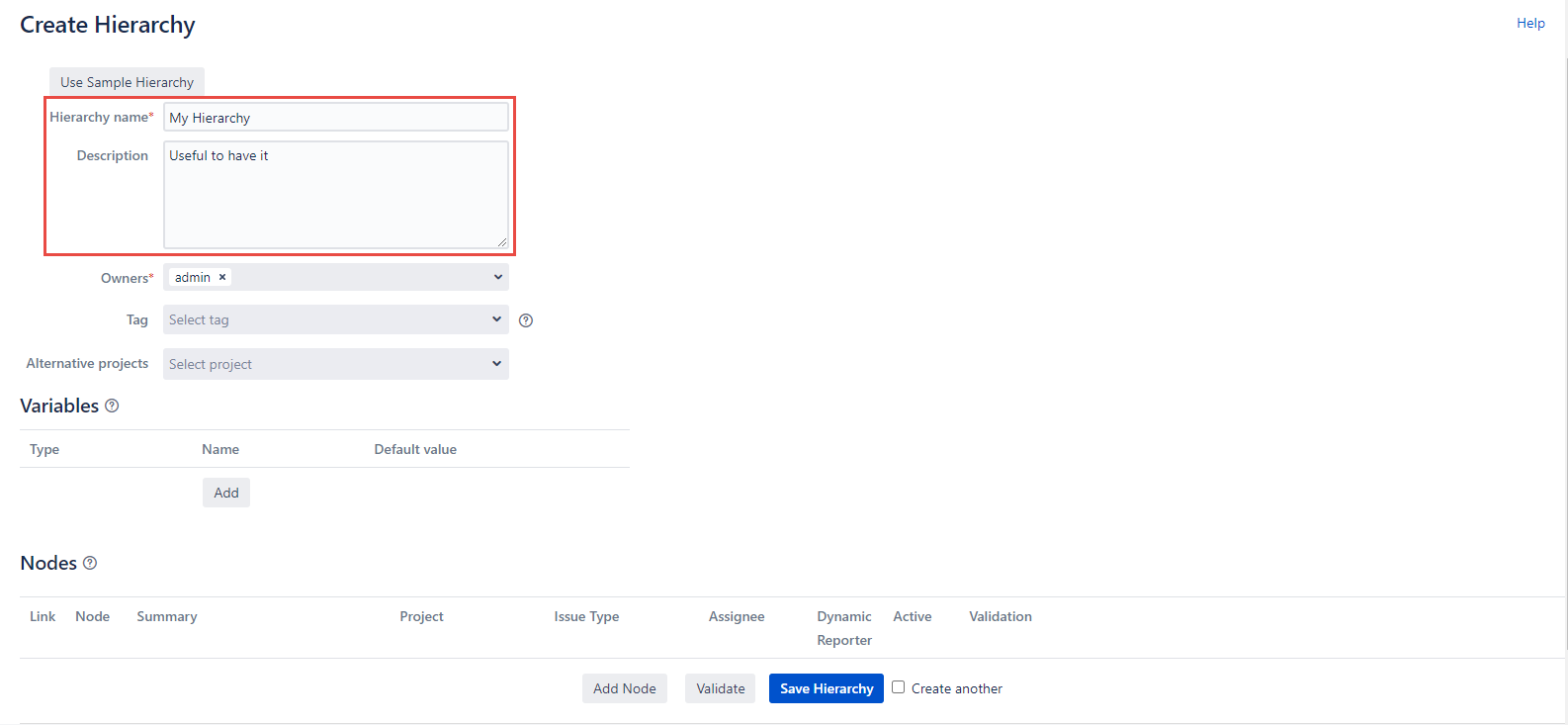This screenshot has width=1568, height=725.
Task: Click the Summary column header
Action: [167, 616]
